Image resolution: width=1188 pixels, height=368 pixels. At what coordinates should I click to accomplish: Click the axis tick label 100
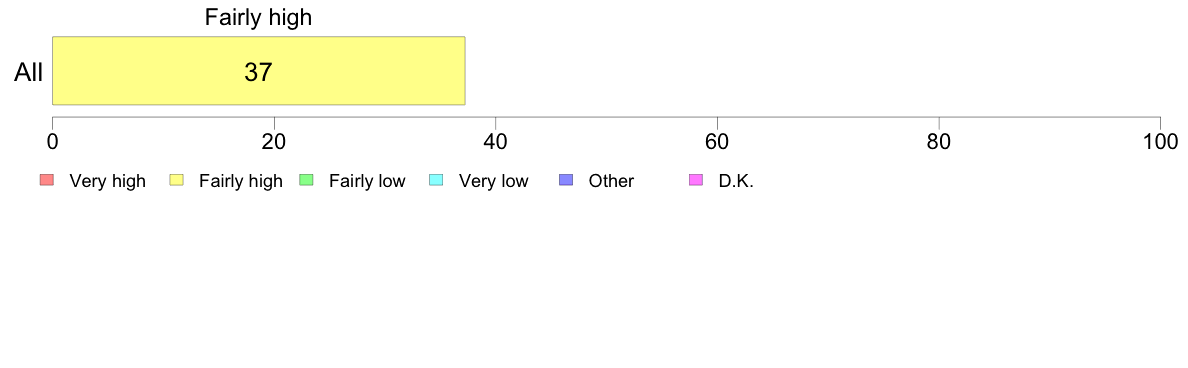click(x=1160, y=141)
